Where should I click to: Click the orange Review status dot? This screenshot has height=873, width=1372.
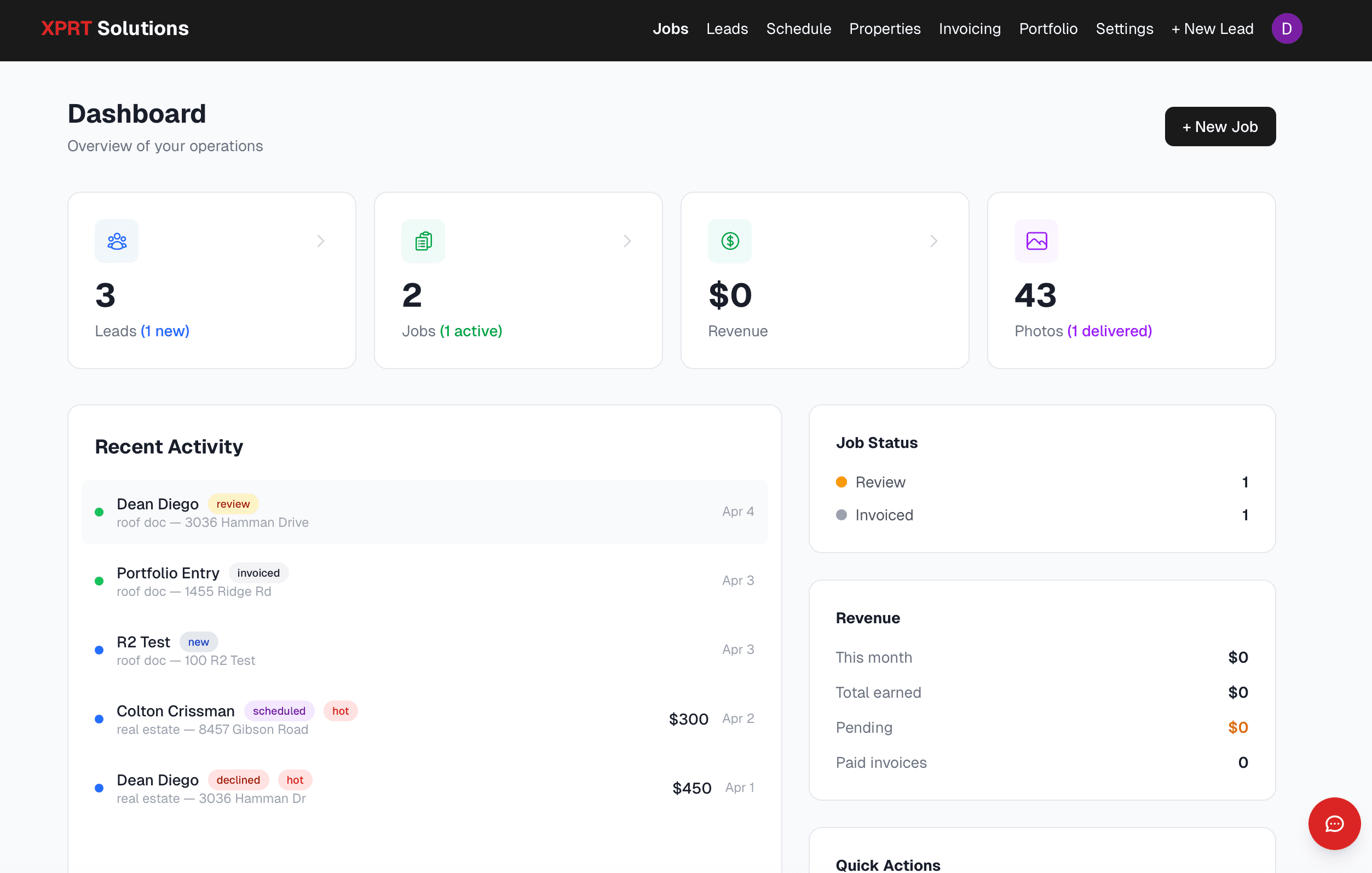pyautogui.click(x=841, y=481)
